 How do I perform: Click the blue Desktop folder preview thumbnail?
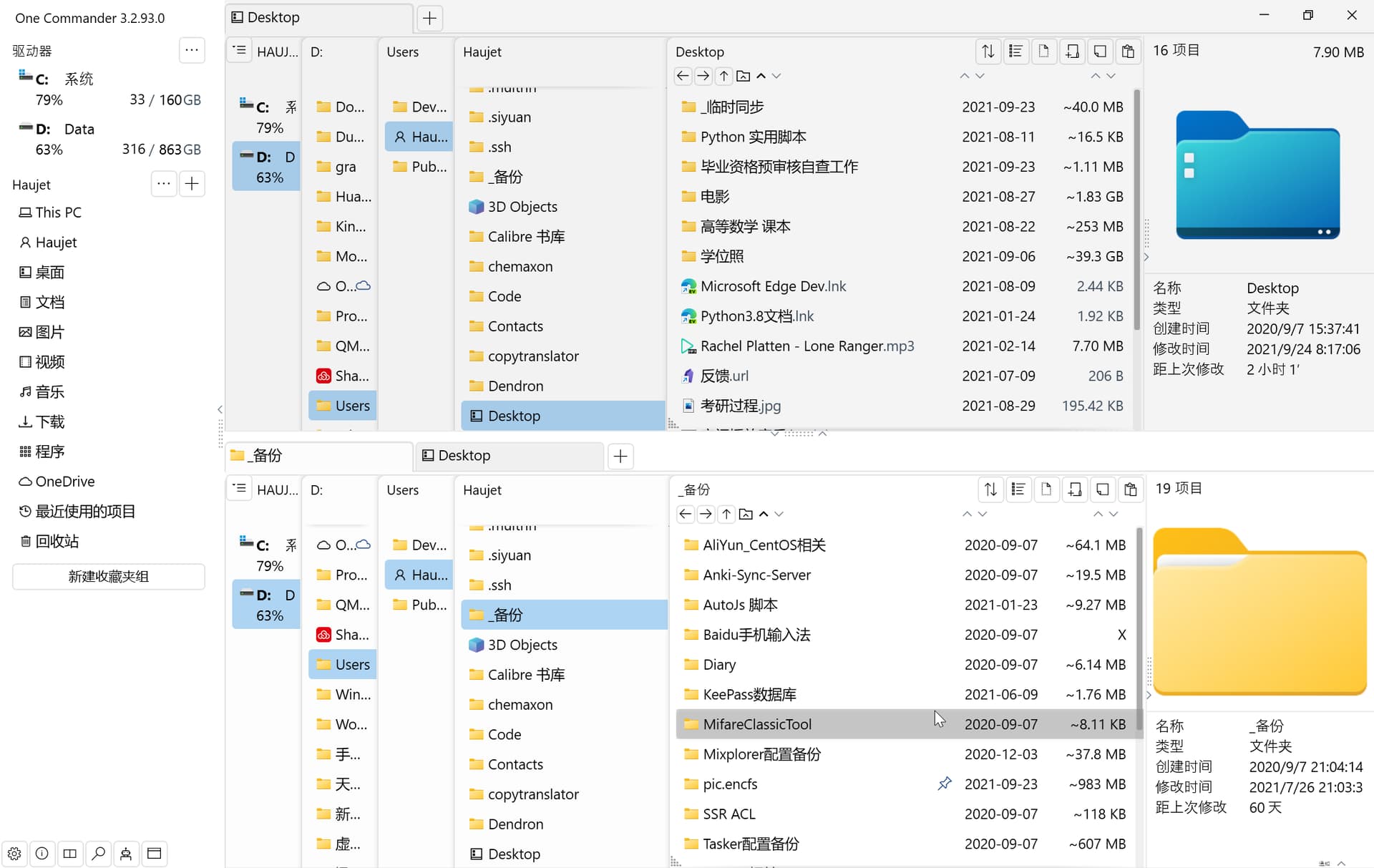coord(1257,175)
